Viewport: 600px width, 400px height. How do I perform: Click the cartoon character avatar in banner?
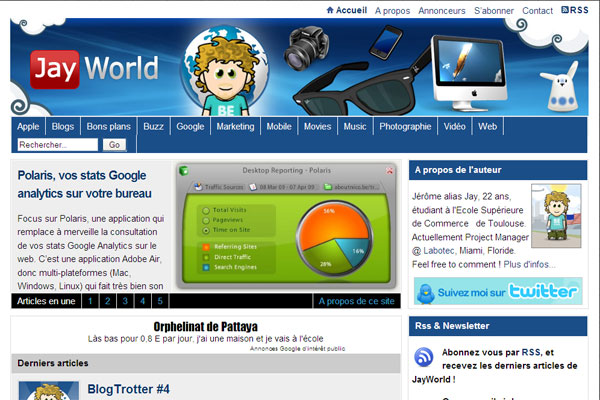click(225, 75)
